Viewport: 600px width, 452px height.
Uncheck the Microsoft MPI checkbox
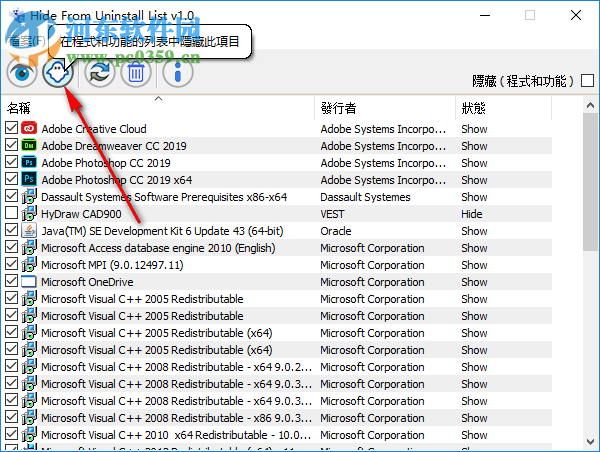(x=11, y=264)
